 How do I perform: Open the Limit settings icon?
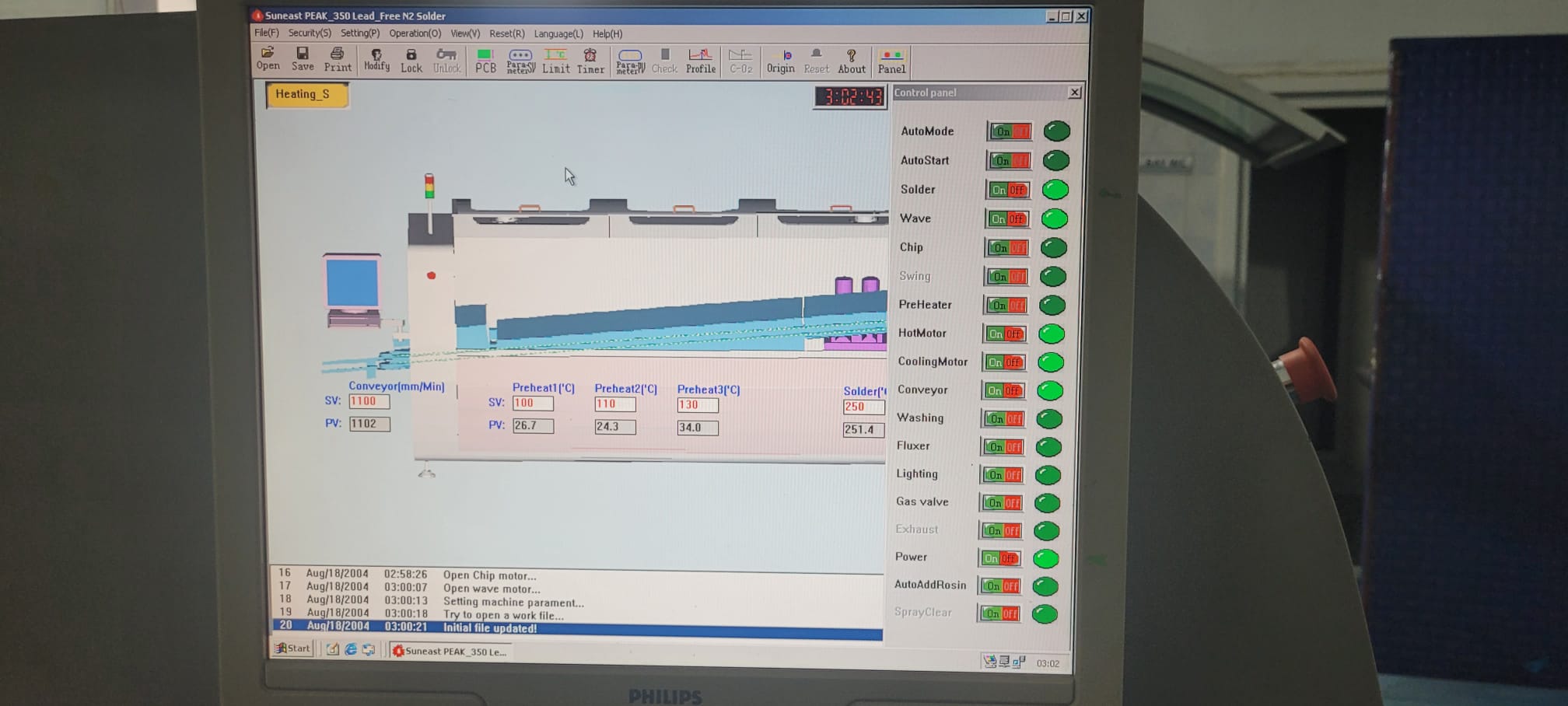555,61
